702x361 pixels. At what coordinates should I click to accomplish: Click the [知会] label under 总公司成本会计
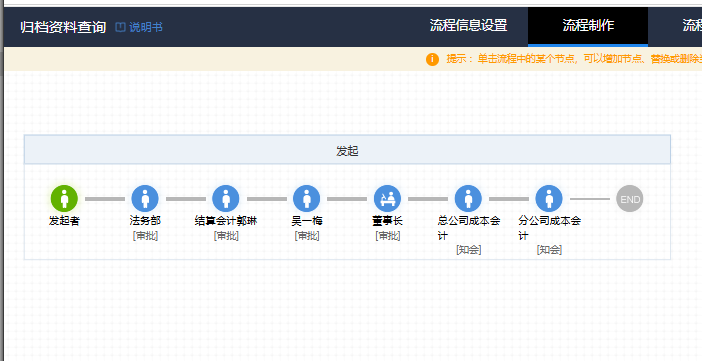coord(468,249)
